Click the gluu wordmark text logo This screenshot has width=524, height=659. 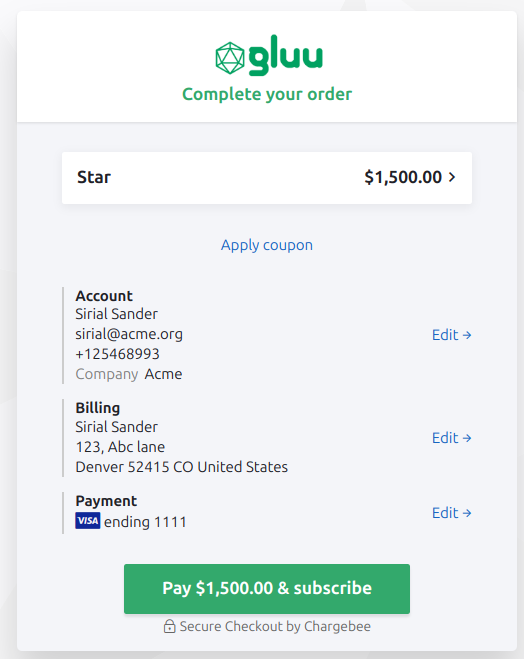[286, 55]
